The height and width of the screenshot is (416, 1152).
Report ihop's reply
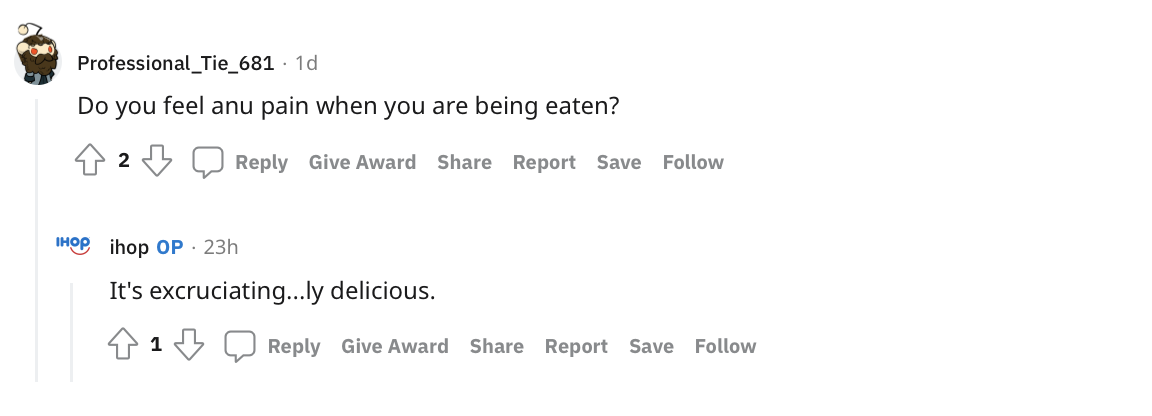coord(576,346)
